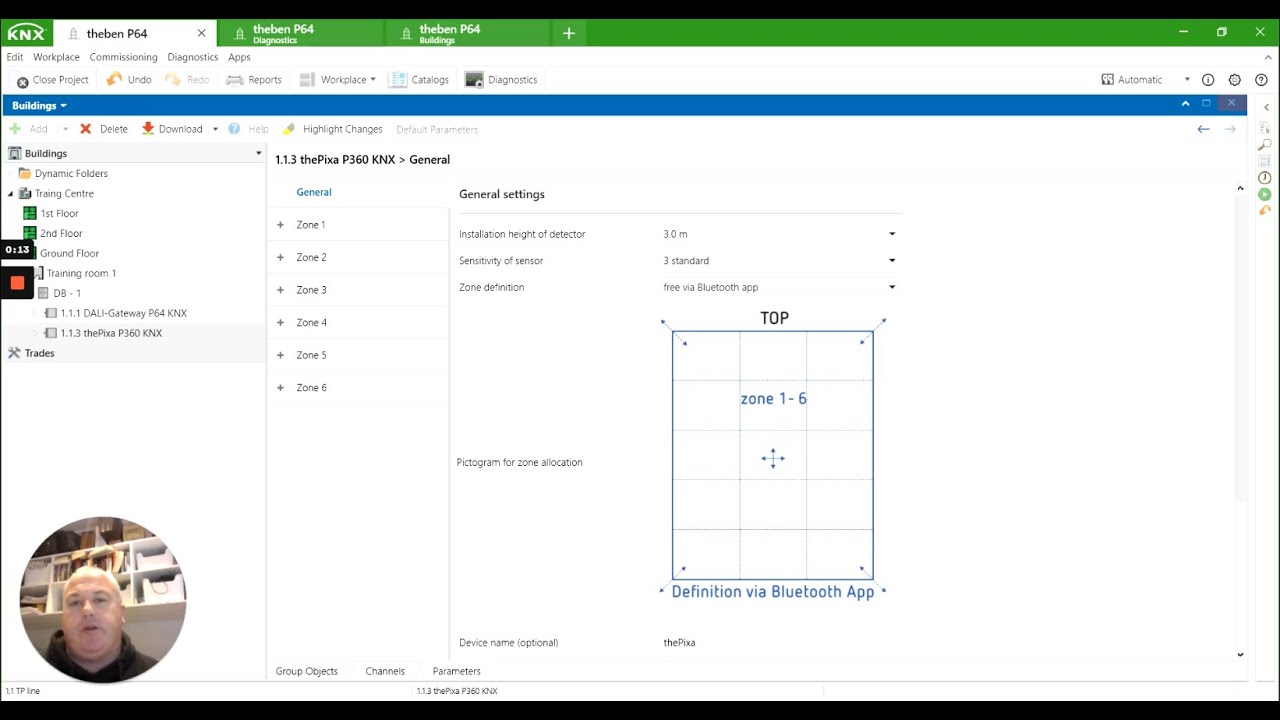The width and height of the screenshot is (1280, 720).
Task: Open the Buildings panel title dropdown
Action: pyautogui.click(x=63, y=106)
